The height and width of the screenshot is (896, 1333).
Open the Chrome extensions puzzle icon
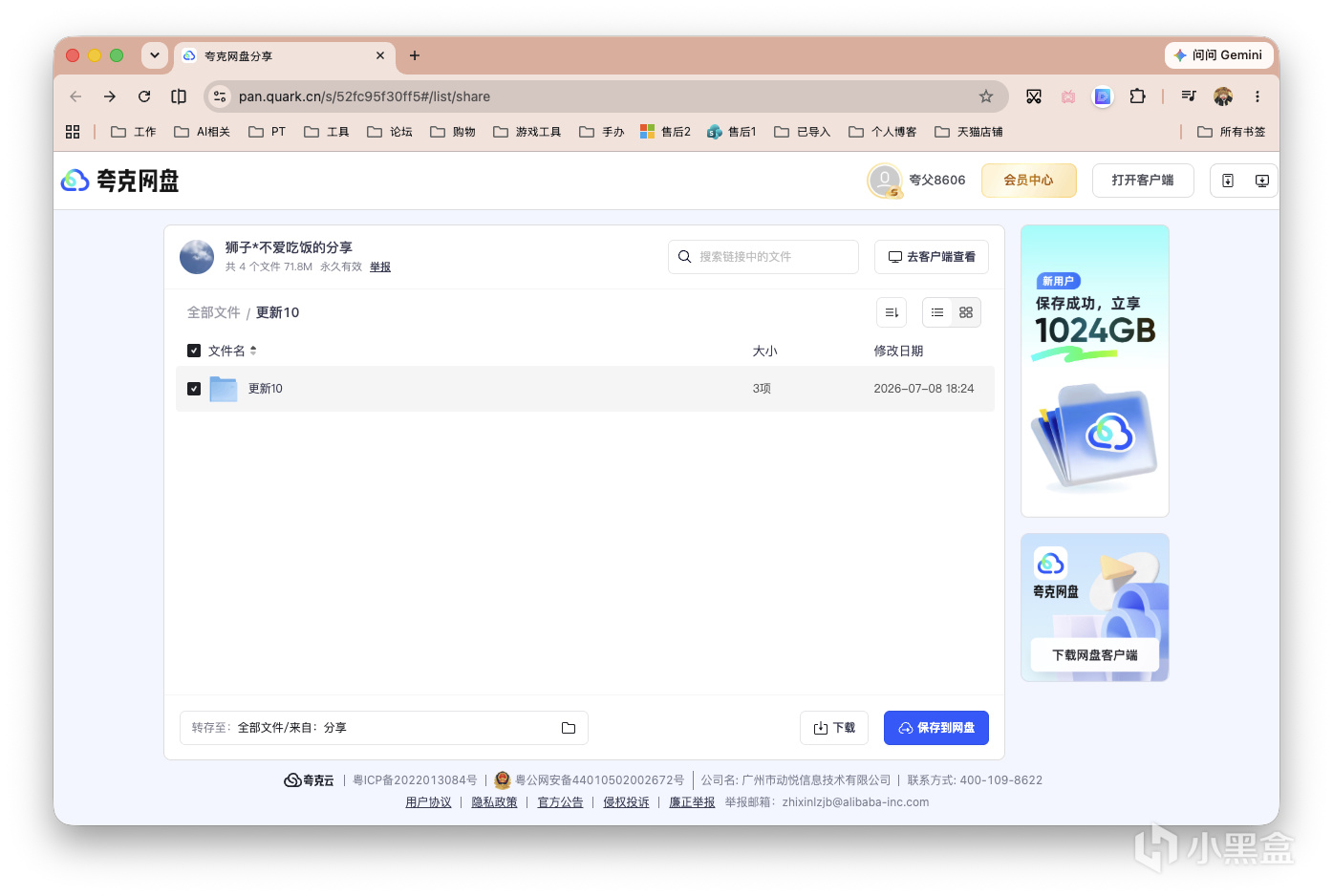[1137, 96]
